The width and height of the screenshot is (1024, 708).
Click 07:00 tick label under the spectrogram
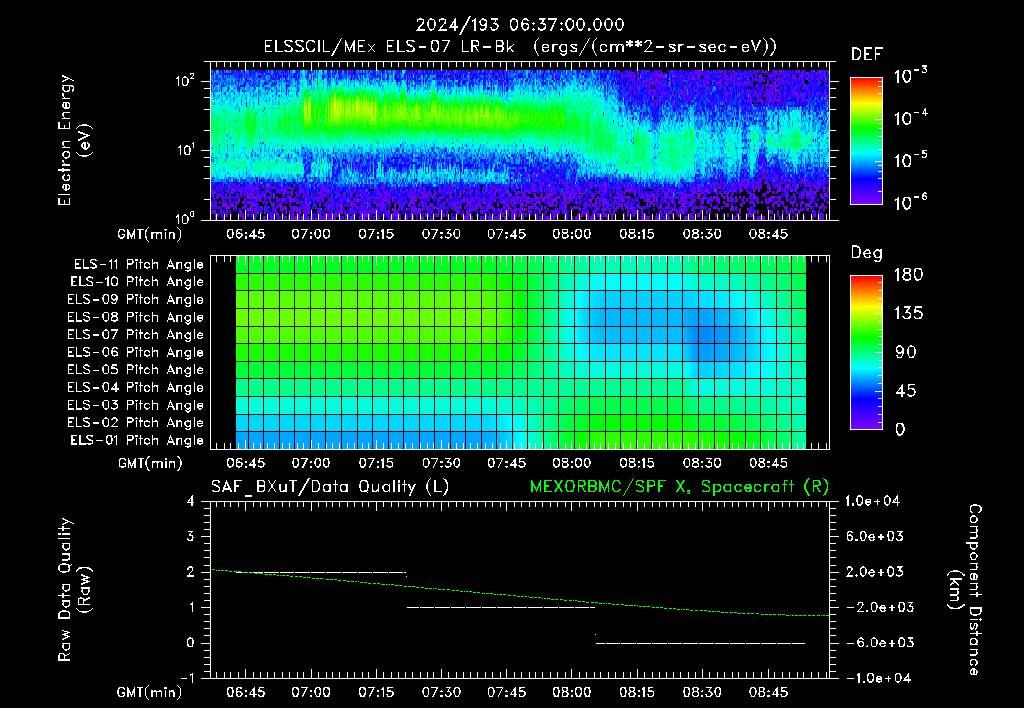pyautogui.click(x=311, y=234)
